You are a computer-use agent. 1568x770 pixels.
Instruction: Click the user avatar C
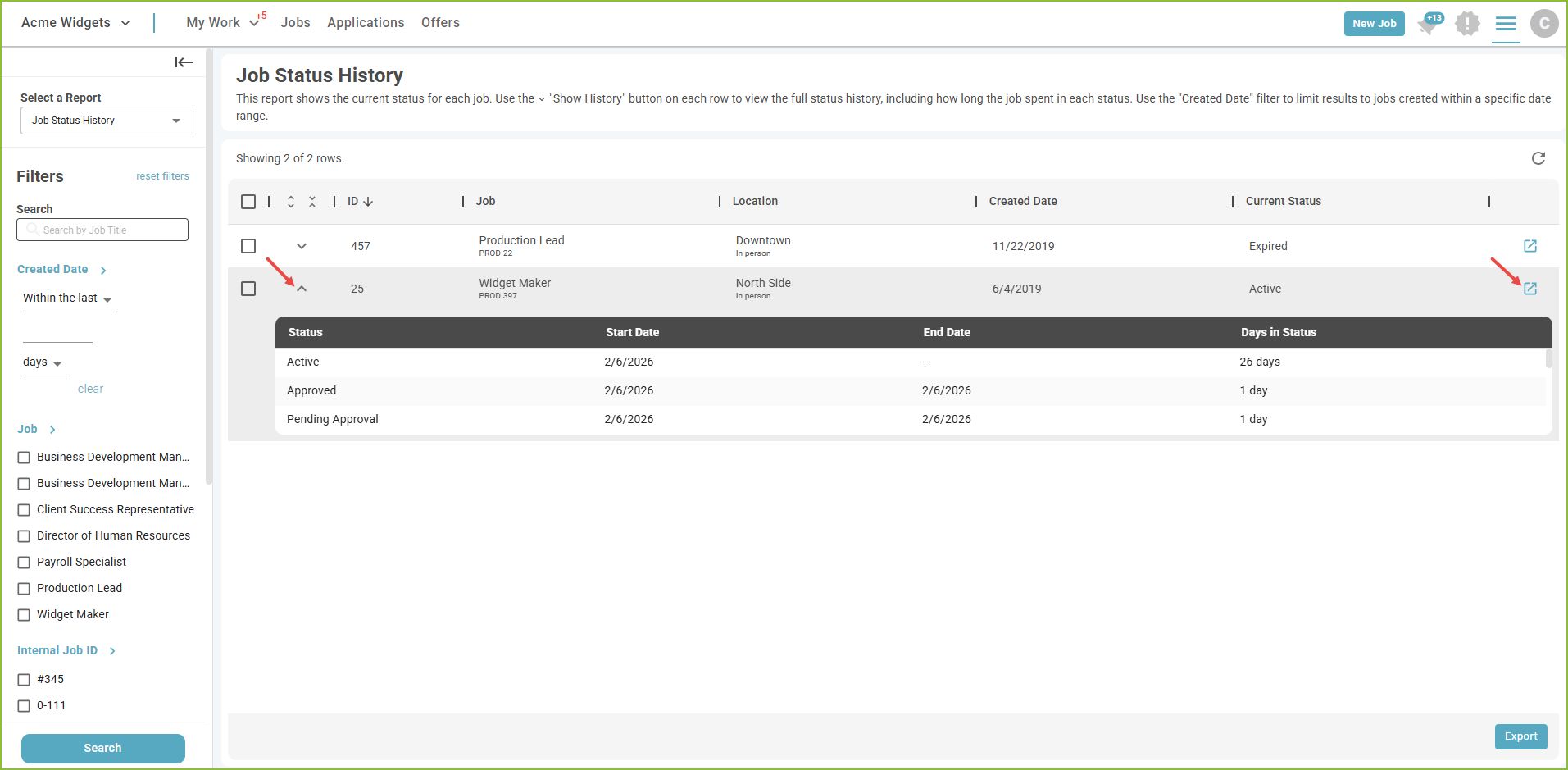(x=1544, y=23)
